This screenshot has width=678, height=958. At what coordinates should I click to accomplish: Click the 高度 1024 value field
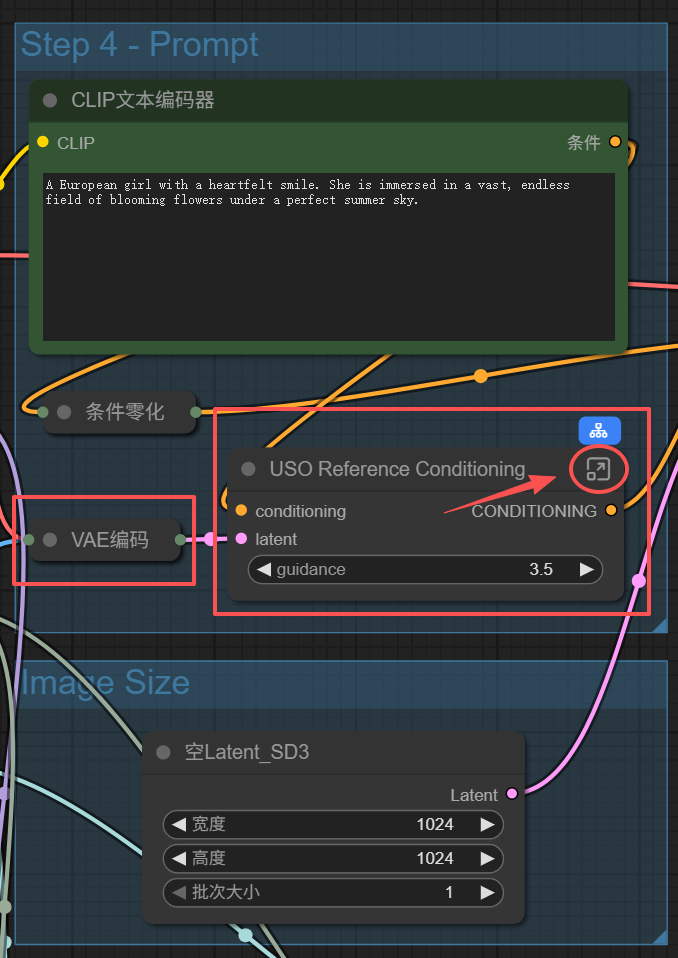coord(333,858)
